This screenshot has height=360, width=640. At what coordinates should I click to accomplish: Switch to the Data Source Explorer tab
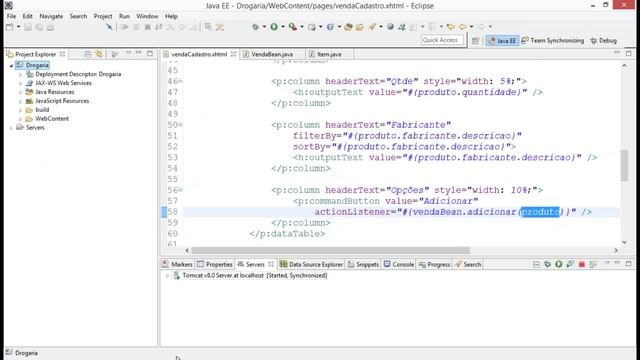coord(311,264)
